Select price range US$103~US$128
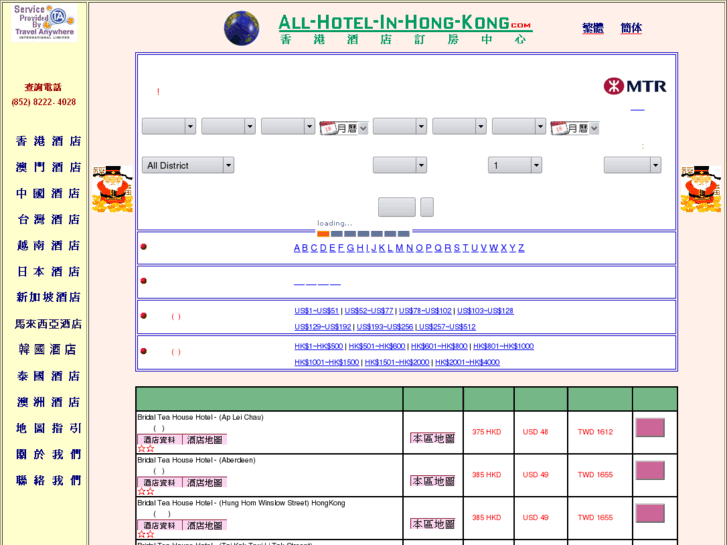 485,311
